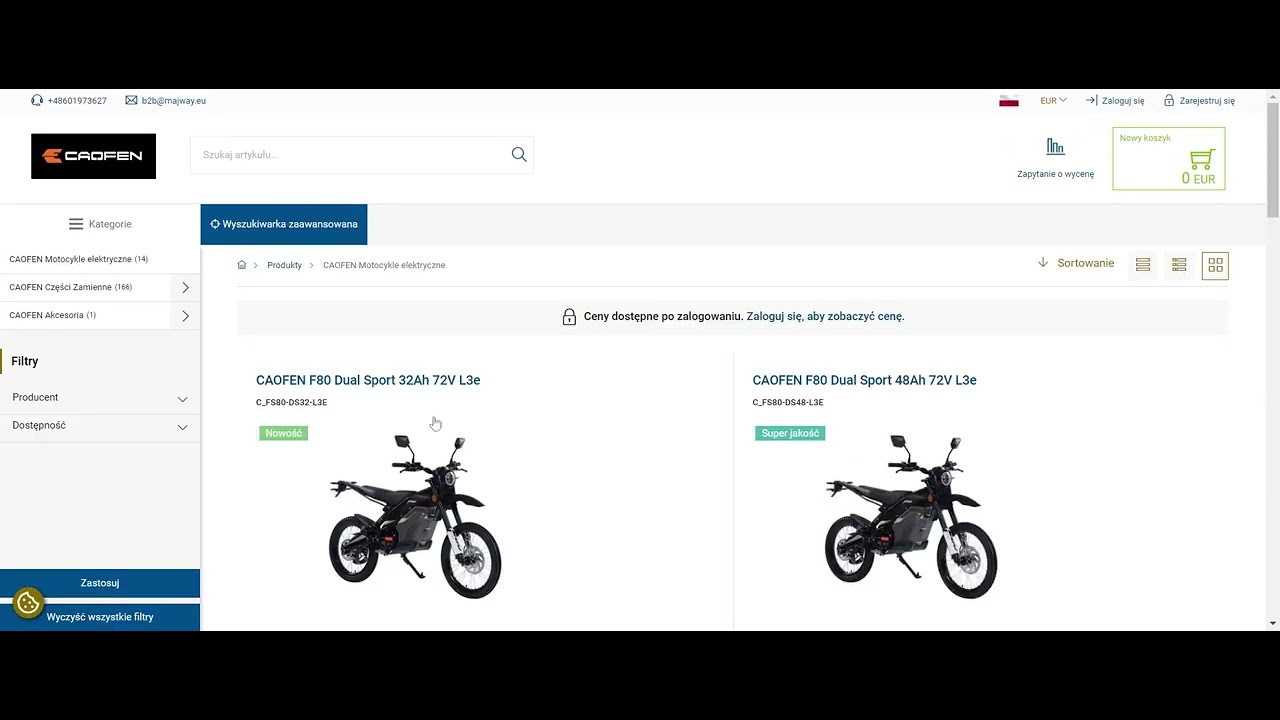This screenshot has width=1280, height=720.
Task: Select CAOFEN Akcesoria category
Action: pos(52,315)
